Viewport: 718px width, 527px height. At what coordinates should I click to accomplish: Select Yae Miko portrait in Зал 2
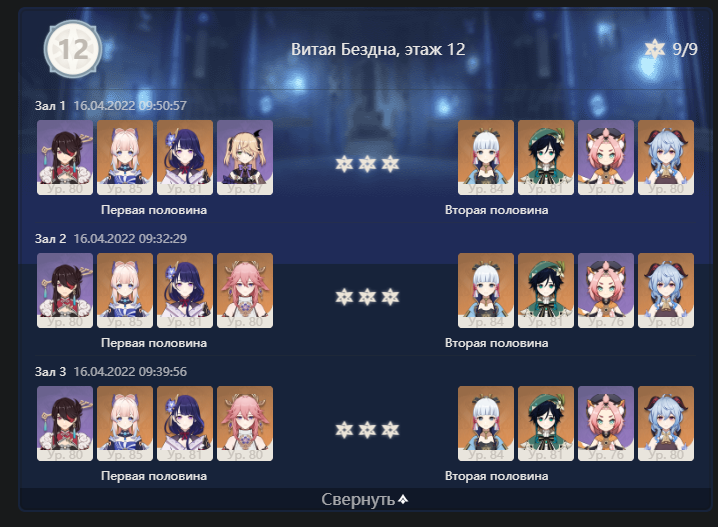[x=245, y=290]
